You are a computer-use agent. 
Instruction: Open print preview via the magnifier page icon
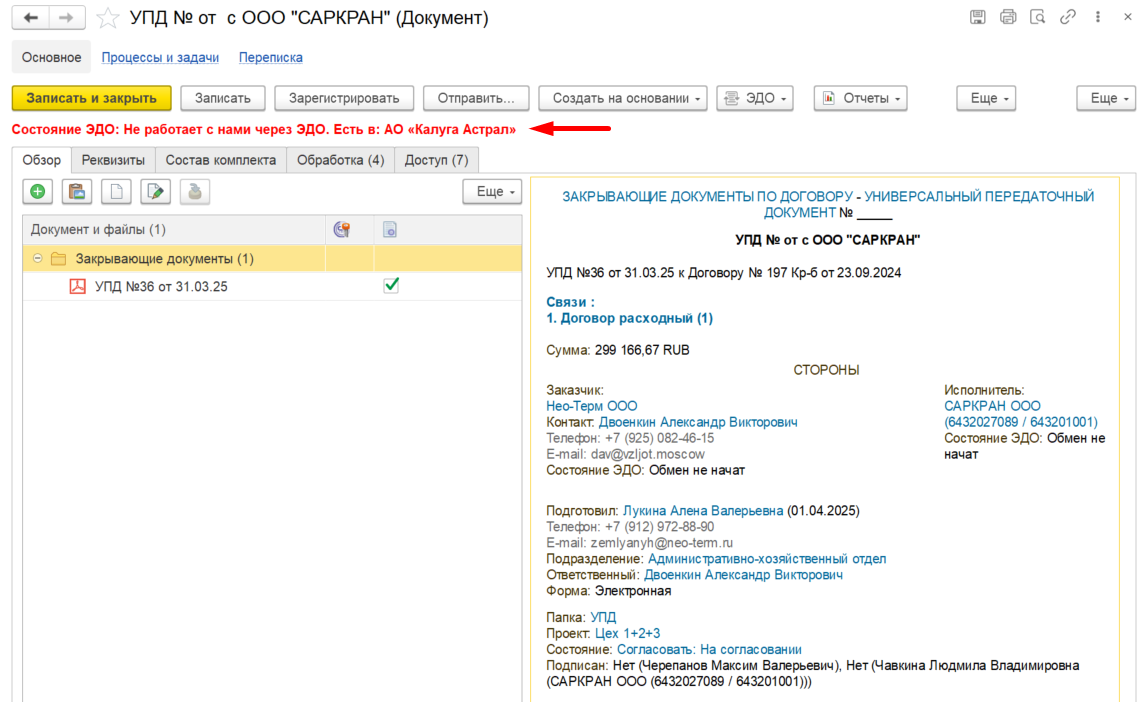1037,17
